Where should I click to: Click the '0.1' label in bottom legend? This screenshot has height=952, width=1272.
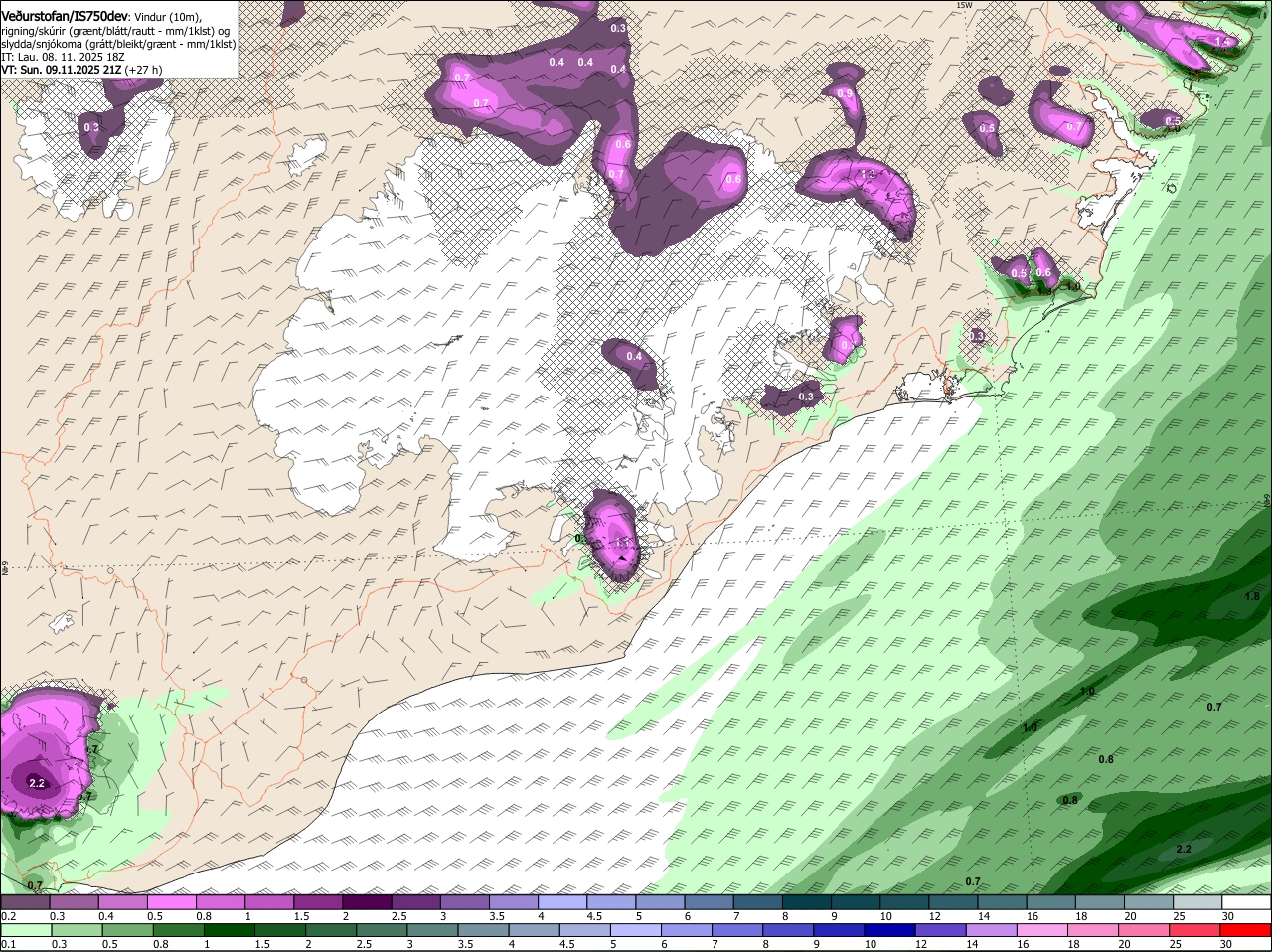coord(8,944)
